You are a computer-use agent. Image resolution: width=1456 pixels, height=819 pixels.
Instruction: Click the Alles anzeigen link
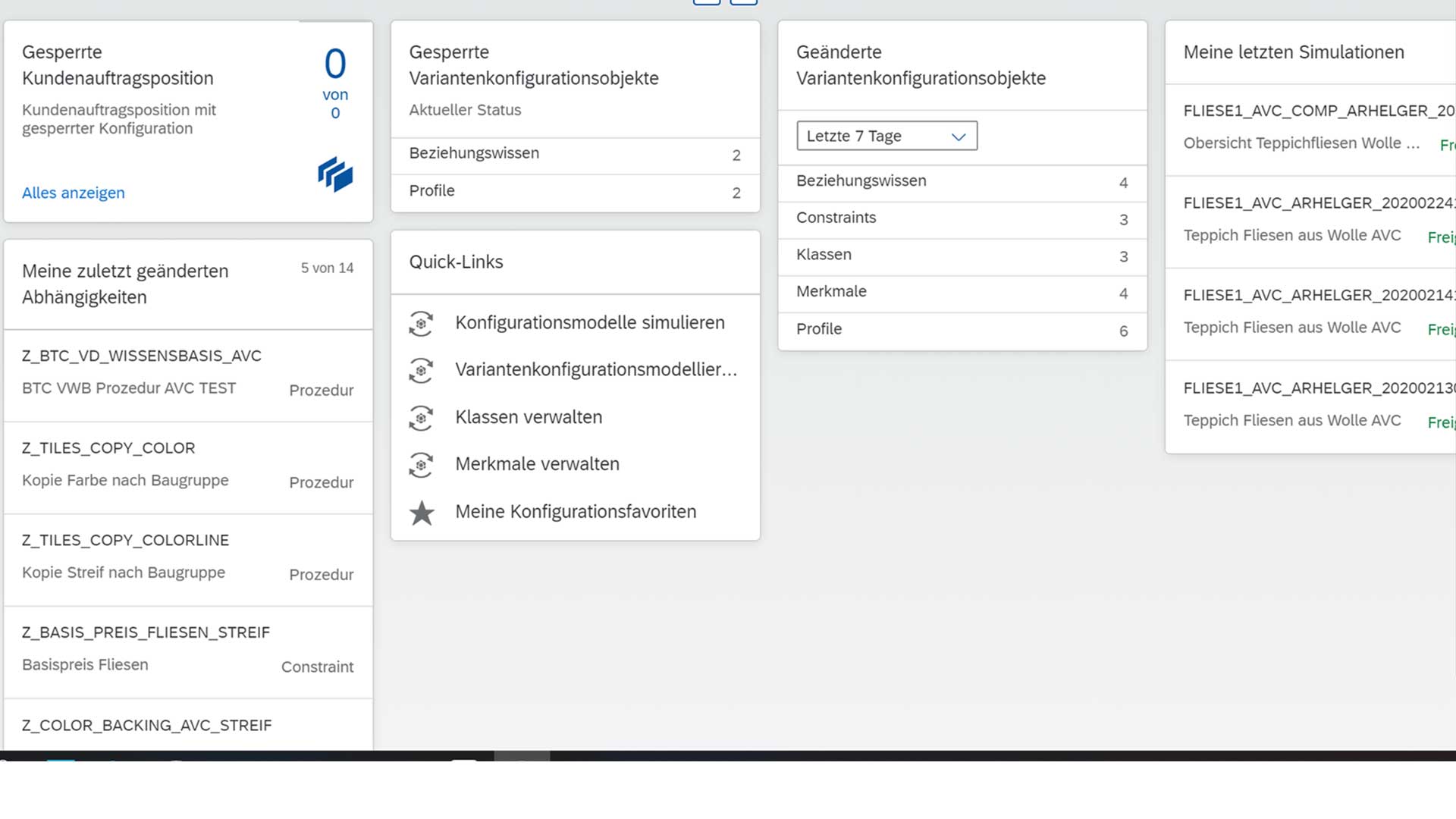point(74,193)
